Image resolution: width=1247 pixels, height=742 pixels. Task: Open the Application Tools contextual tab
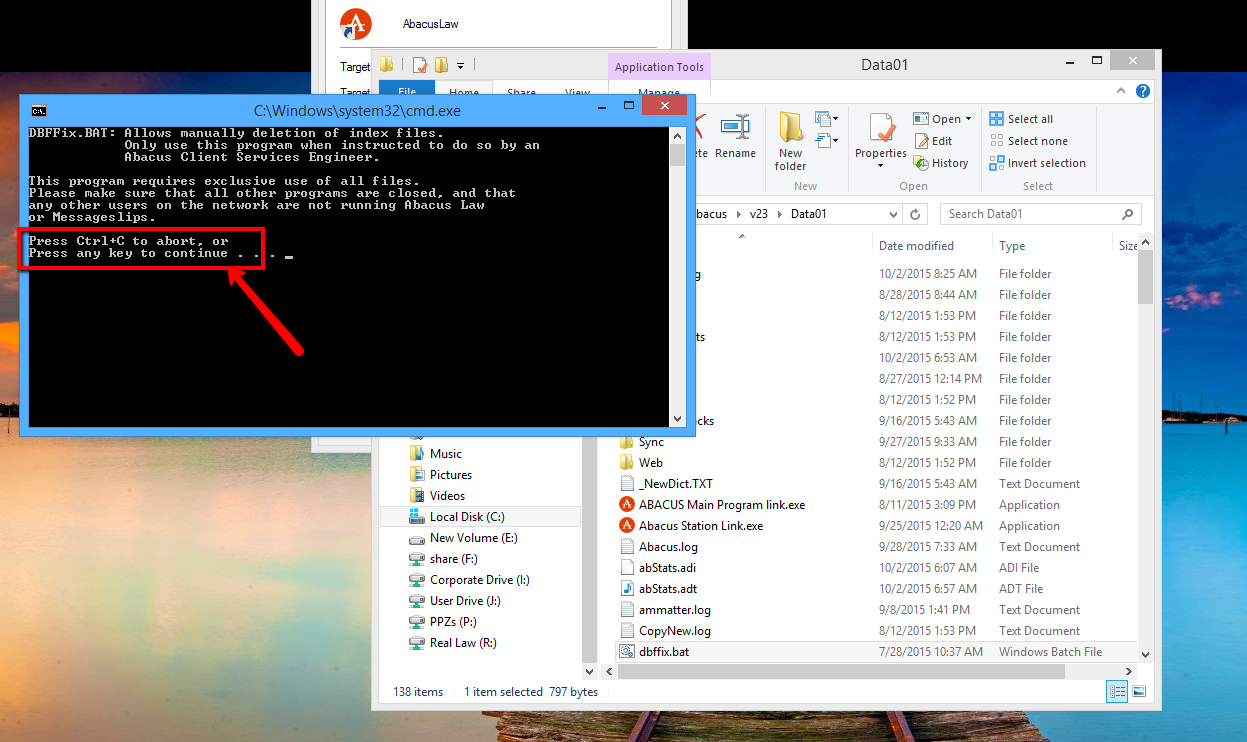(659, 67)
